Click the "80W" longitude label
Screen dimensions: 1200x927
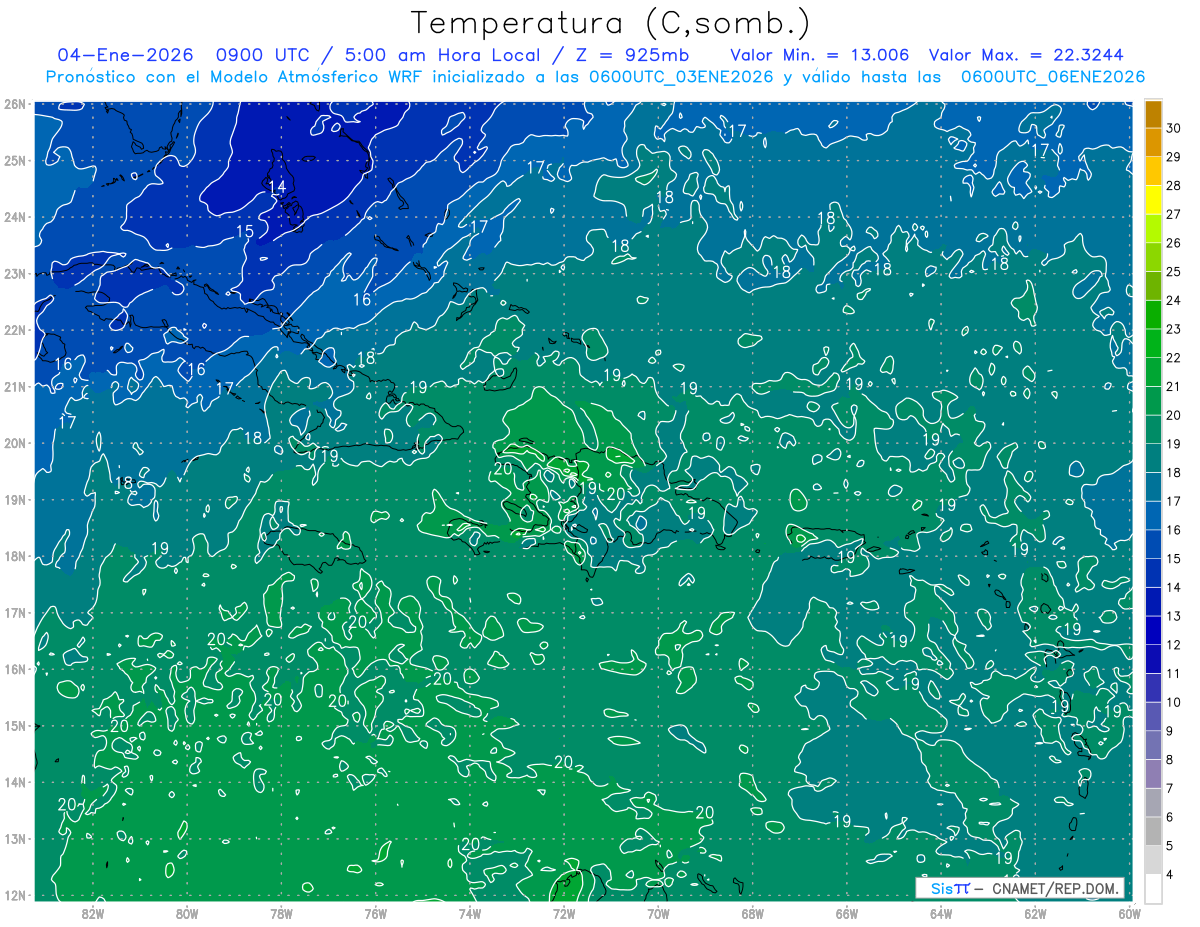(187, 913)
